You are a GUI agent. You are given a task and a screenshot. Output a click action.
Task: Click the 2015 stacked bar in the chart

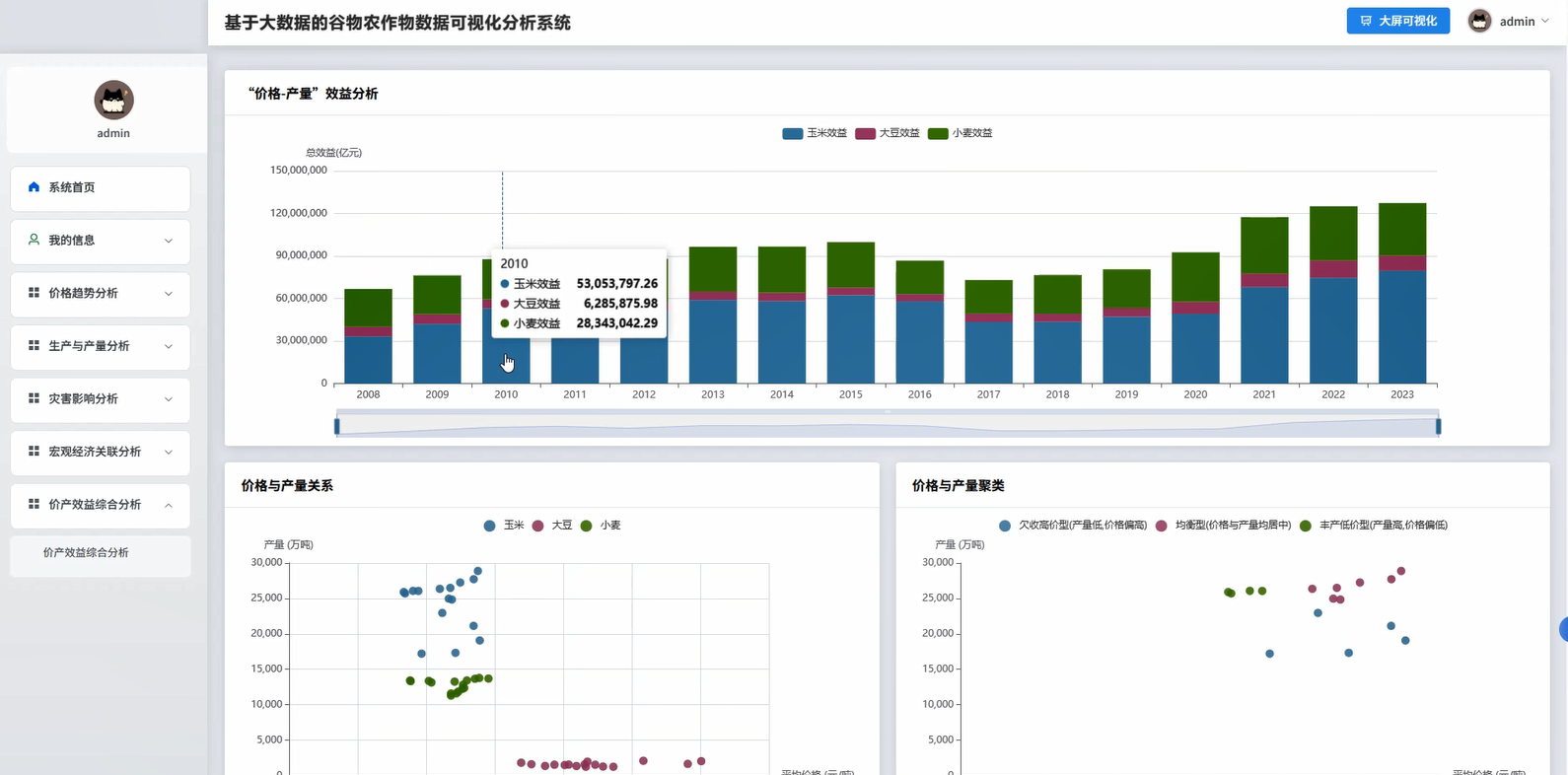[x=851, y=313]
